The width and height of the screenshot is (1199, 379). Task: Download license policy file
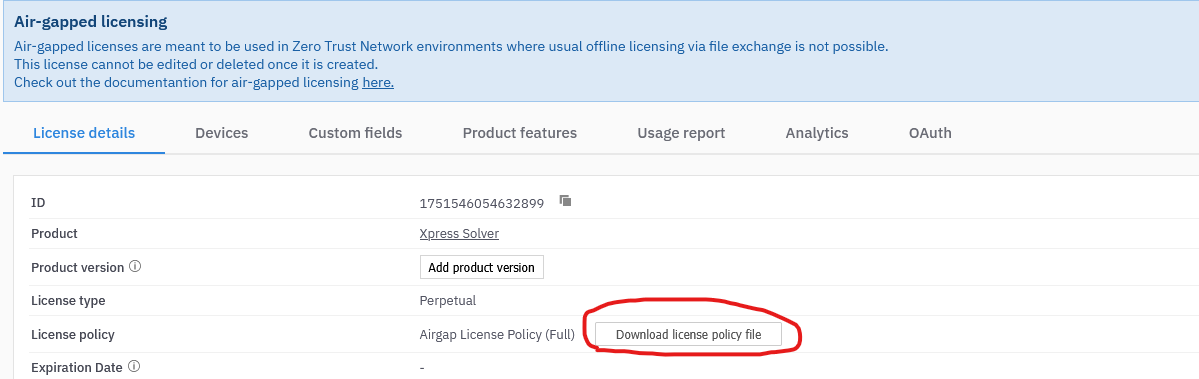click(x=688, y=334)
